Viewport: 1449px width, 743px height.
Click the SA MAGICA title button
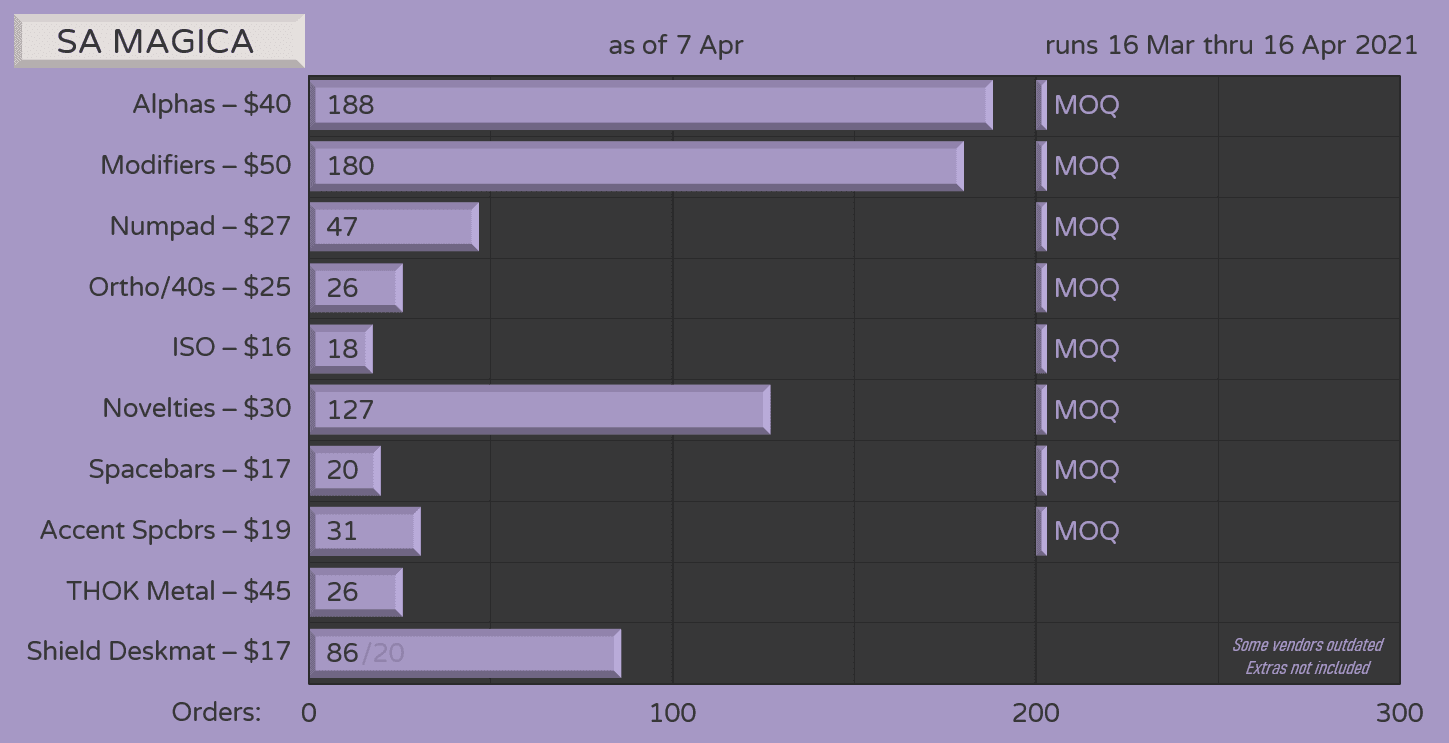coord(159,41)
